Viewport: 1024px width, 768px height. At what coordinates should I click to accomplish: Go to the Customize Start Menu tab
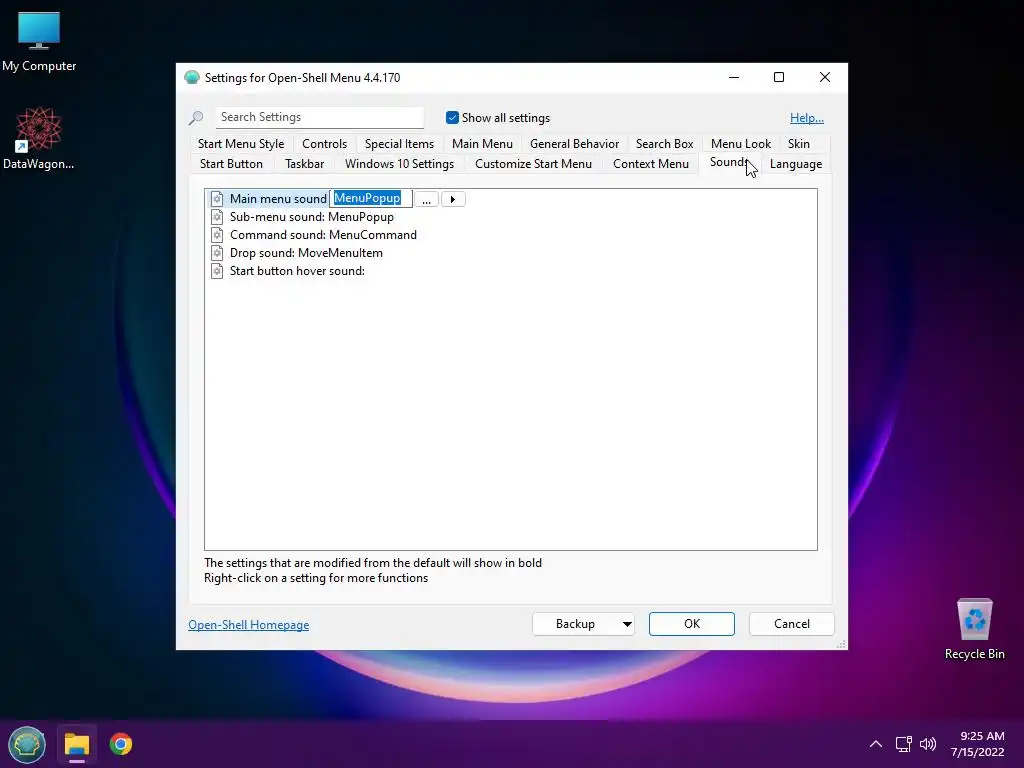coord(534,164)
